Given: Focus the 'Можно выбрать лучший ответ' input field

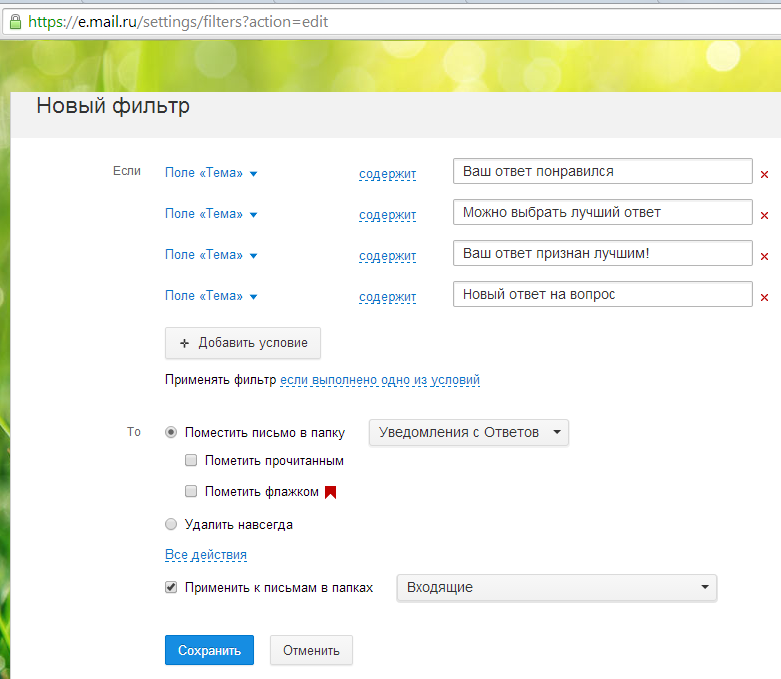Looking at the screenshot, I should pos(603,212).
